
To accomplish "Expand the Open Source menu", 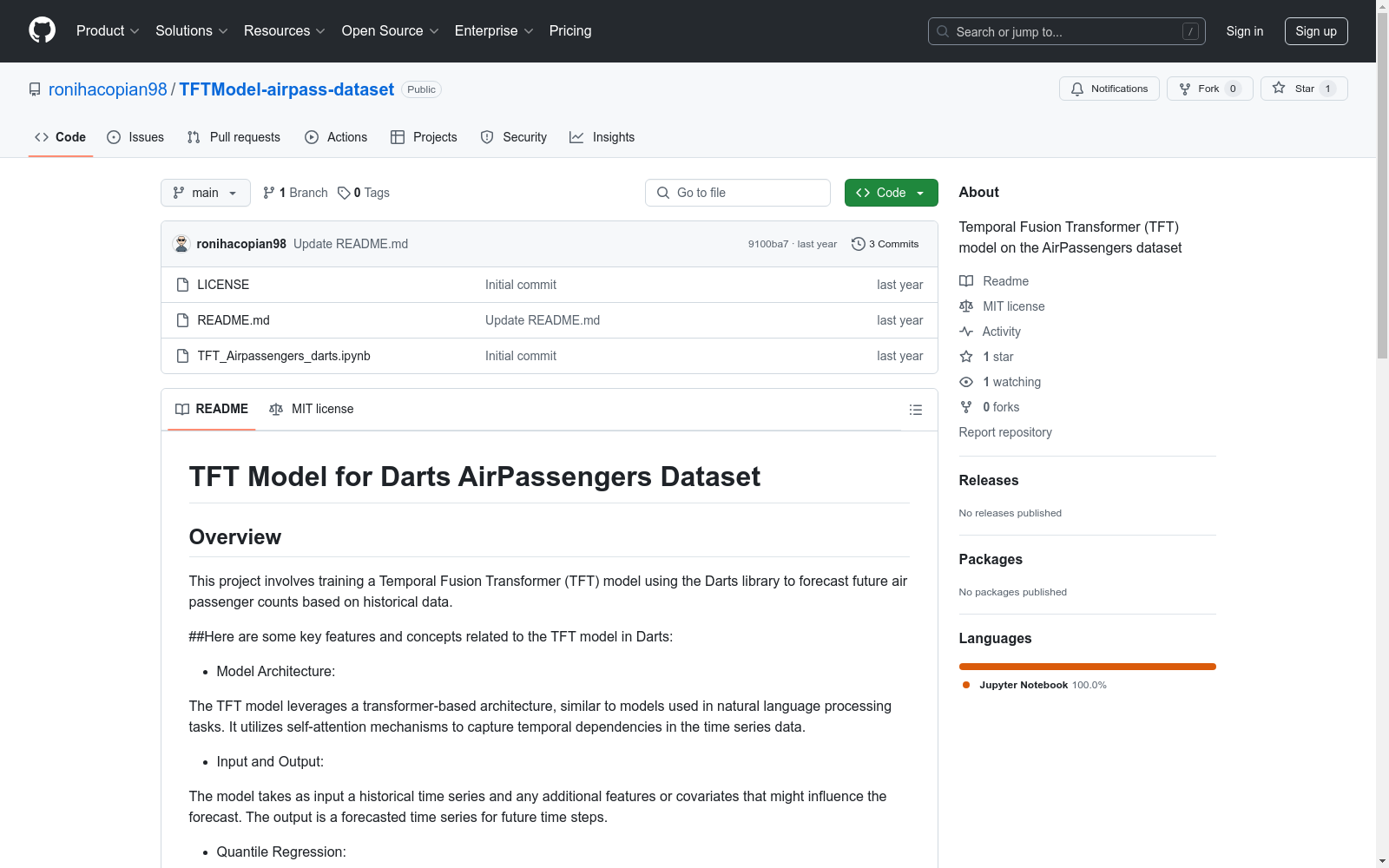I will point(391,30).
